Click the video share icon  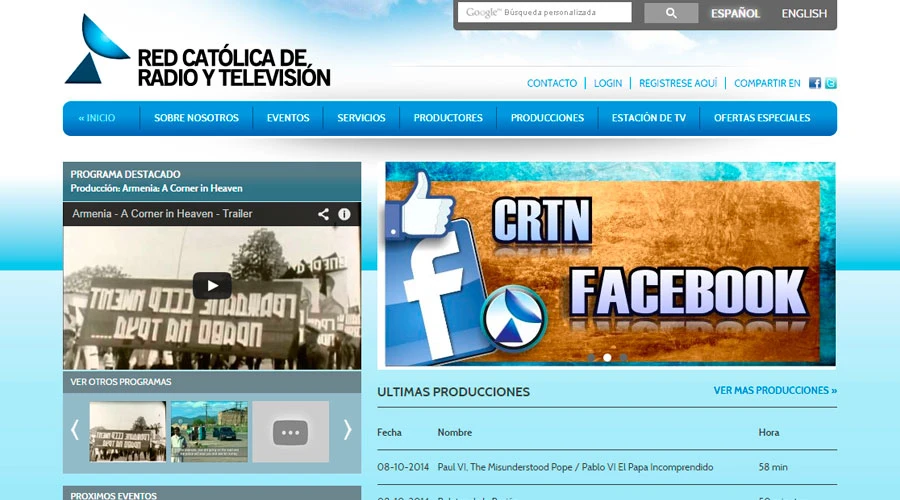323,214
